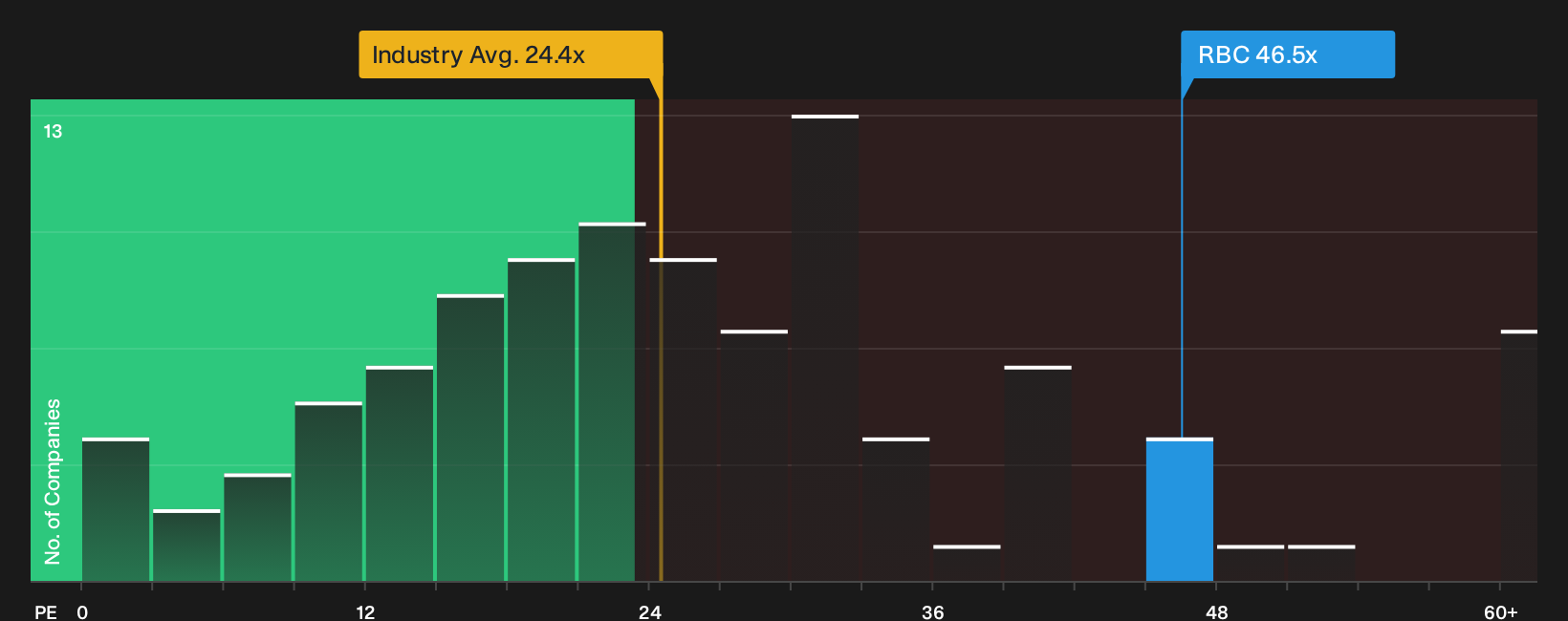Click the '13' y-axis value

[x=53, y=131]
